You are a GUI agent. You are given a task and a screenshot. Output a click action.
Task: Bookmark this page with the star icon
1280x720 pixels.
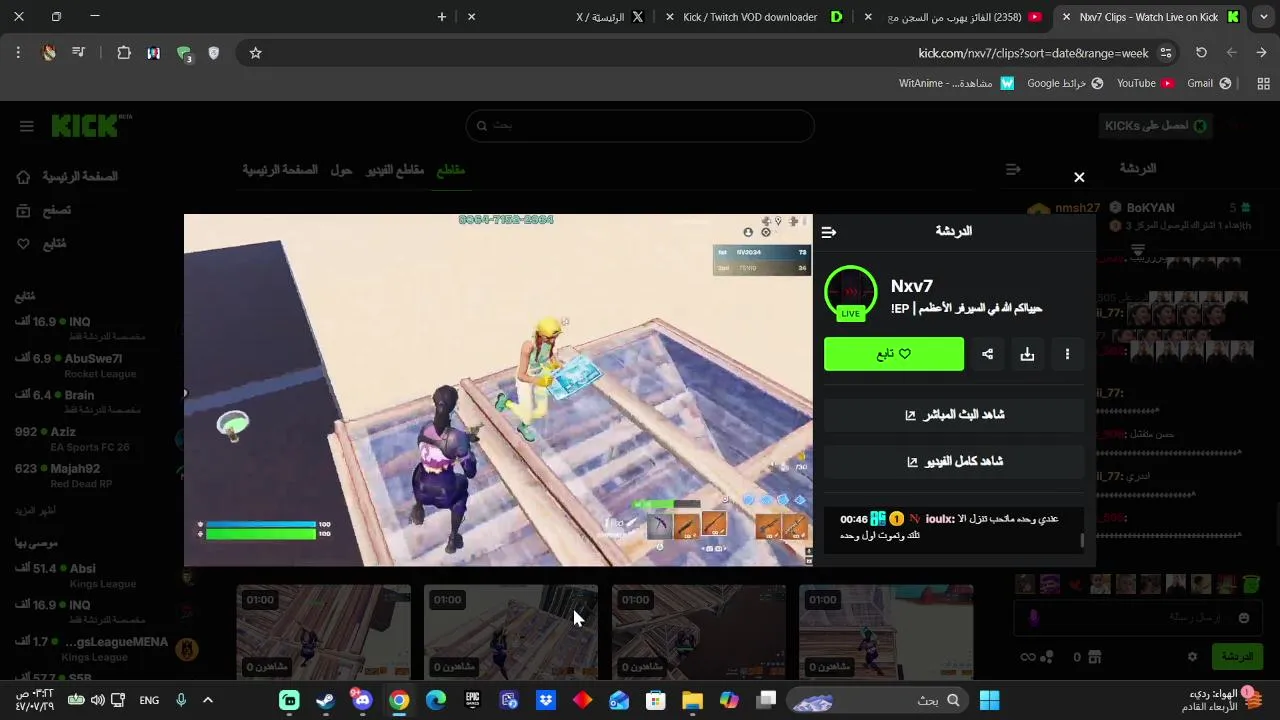pyautogui.click(x=255, y=53)
